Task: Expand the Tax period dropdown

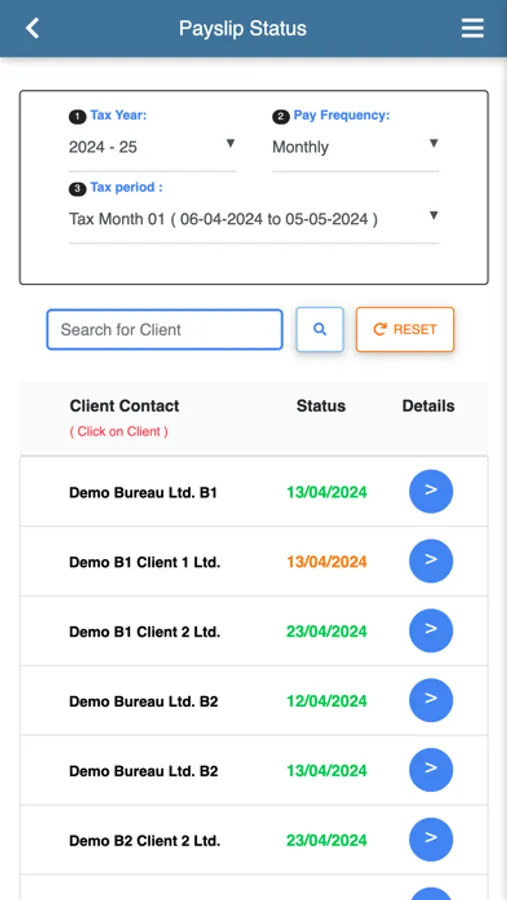Action: click(x=254, y=219)
